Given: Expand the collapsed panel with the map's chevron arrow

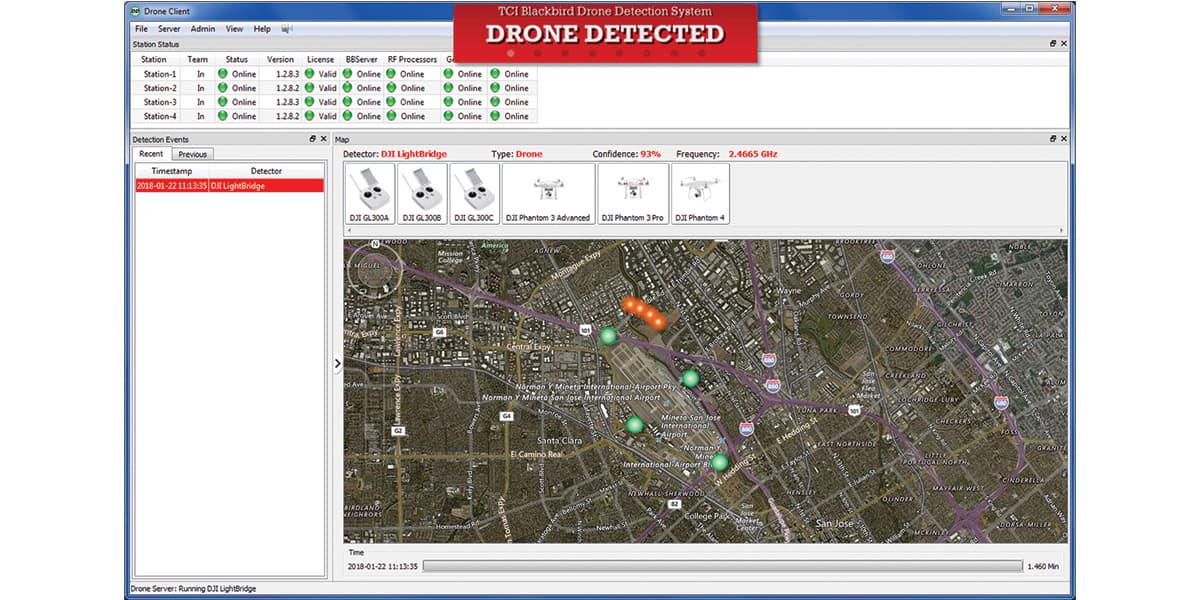Looking at the screenshot, I should tap(337, 364).
